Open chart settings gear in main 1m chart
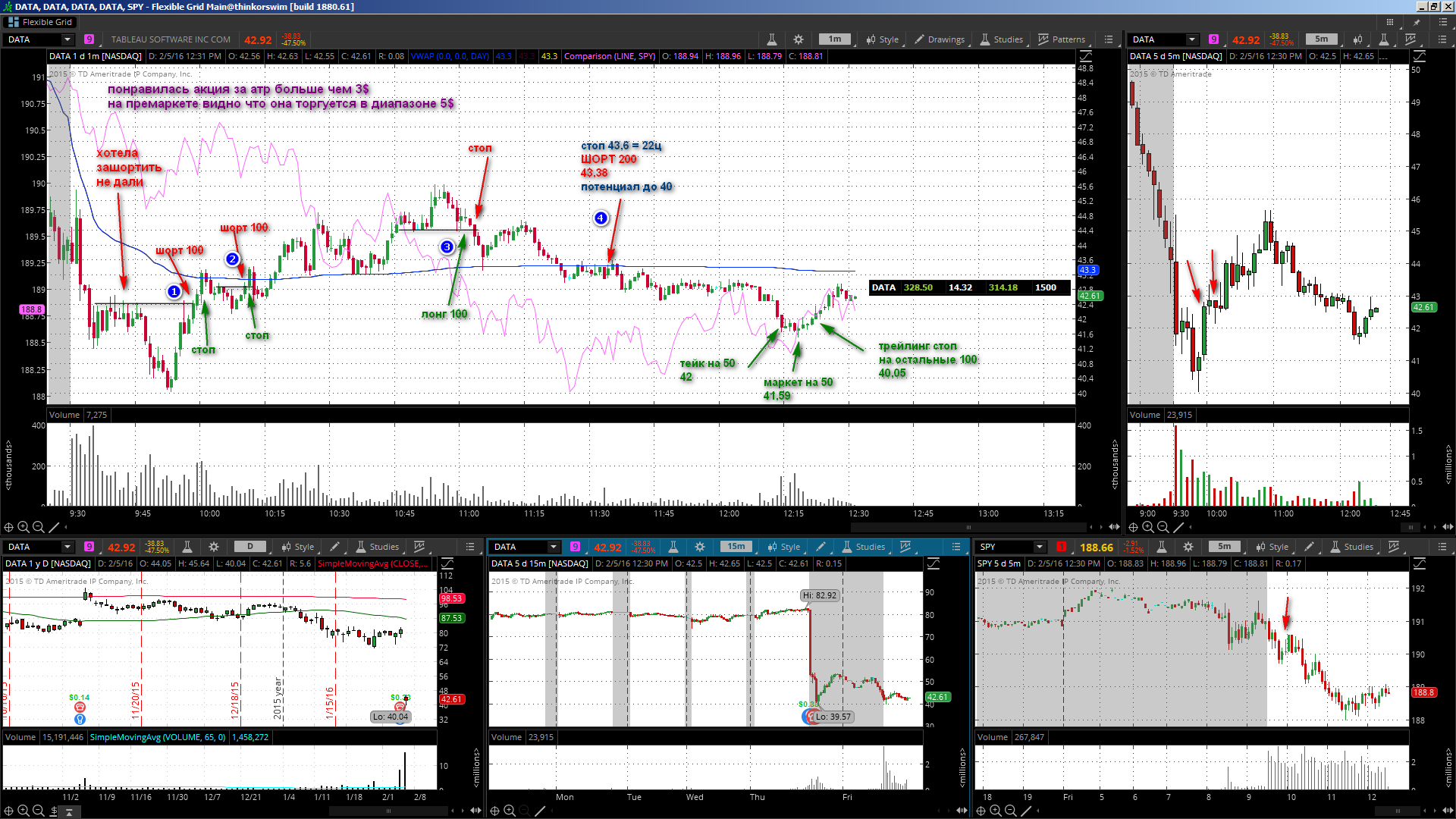1456x819 pixels. 799,39
